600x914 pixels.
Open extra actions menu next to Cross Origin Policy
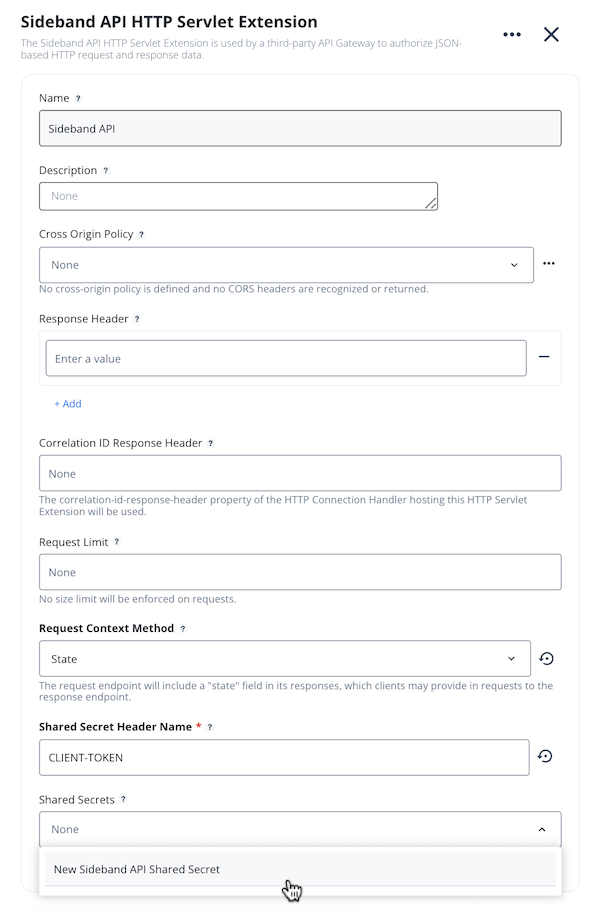tap(548, 264)
